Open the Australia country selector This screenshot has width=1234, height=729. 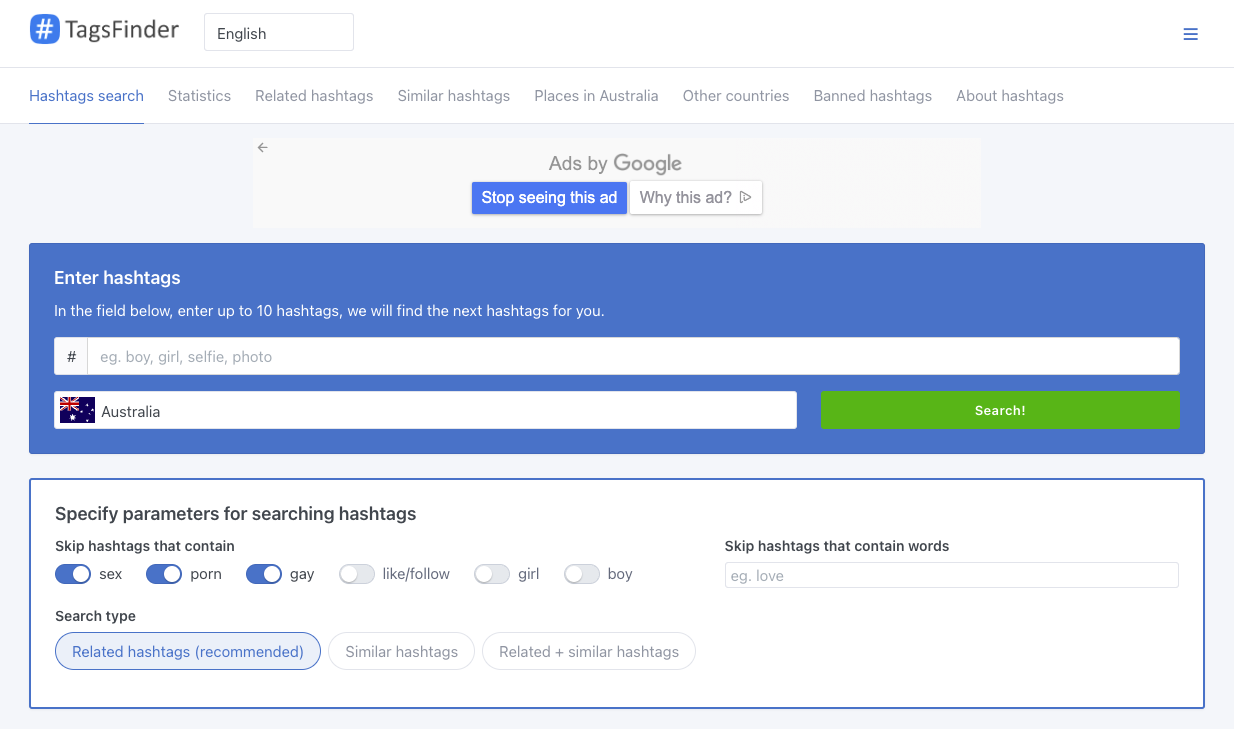pyautogui.click(x=426, y=410)
